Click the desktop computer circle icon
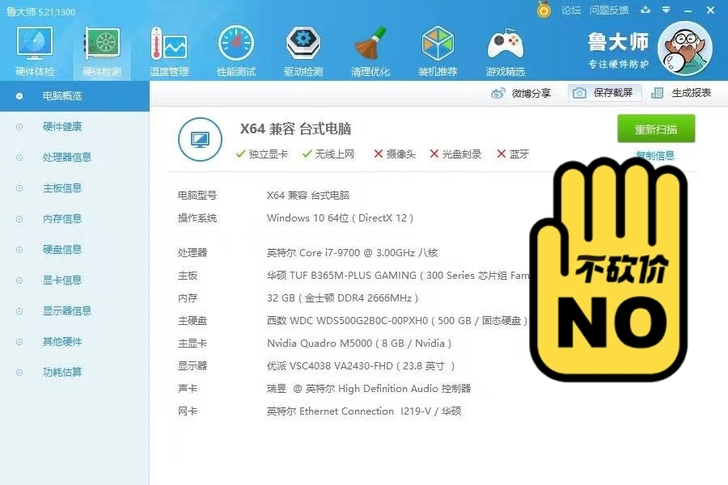The width and height of the screenshot is (728, 485). click(x=200, y=139)
